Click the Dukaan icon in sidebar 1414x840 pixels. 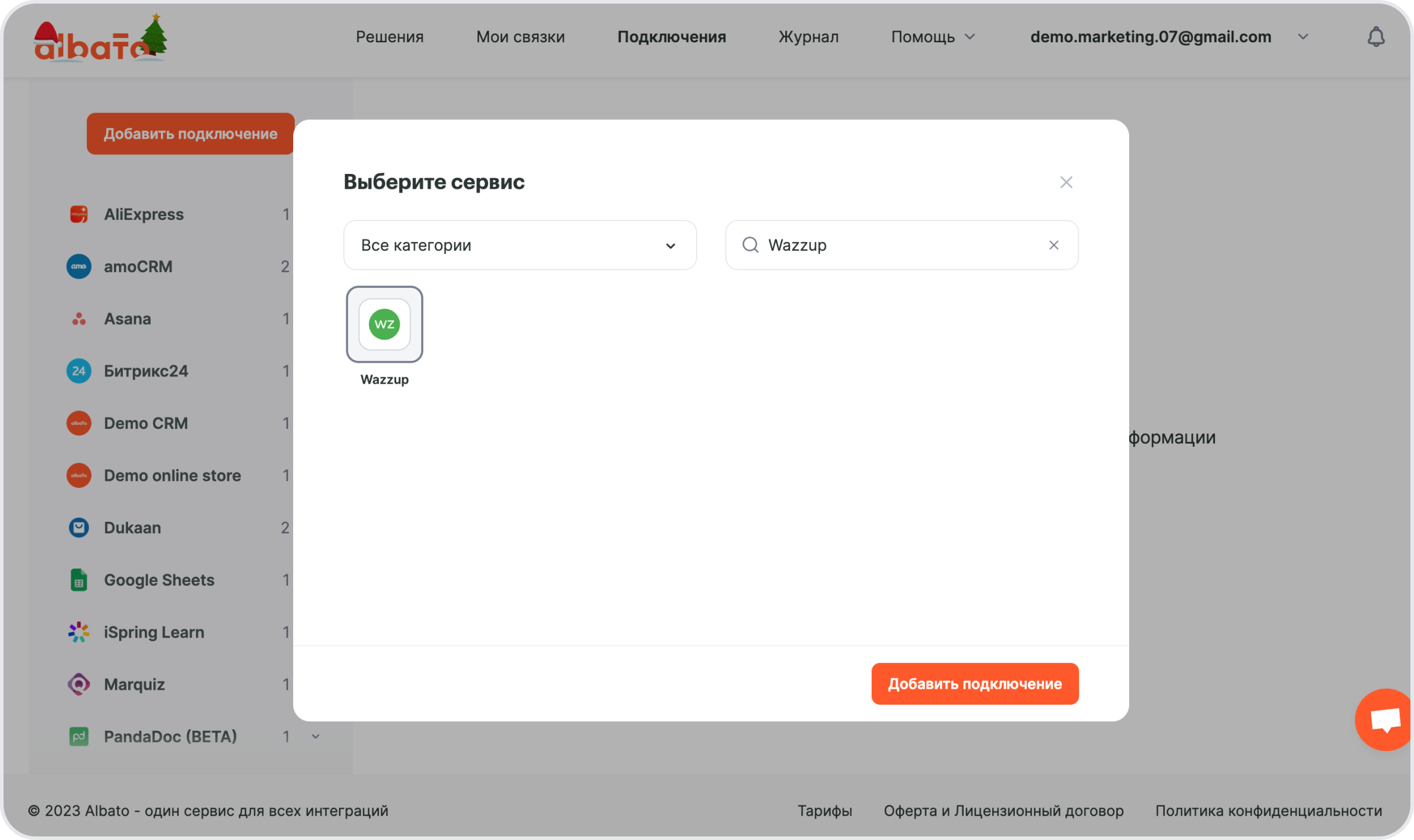coord(79,527)
